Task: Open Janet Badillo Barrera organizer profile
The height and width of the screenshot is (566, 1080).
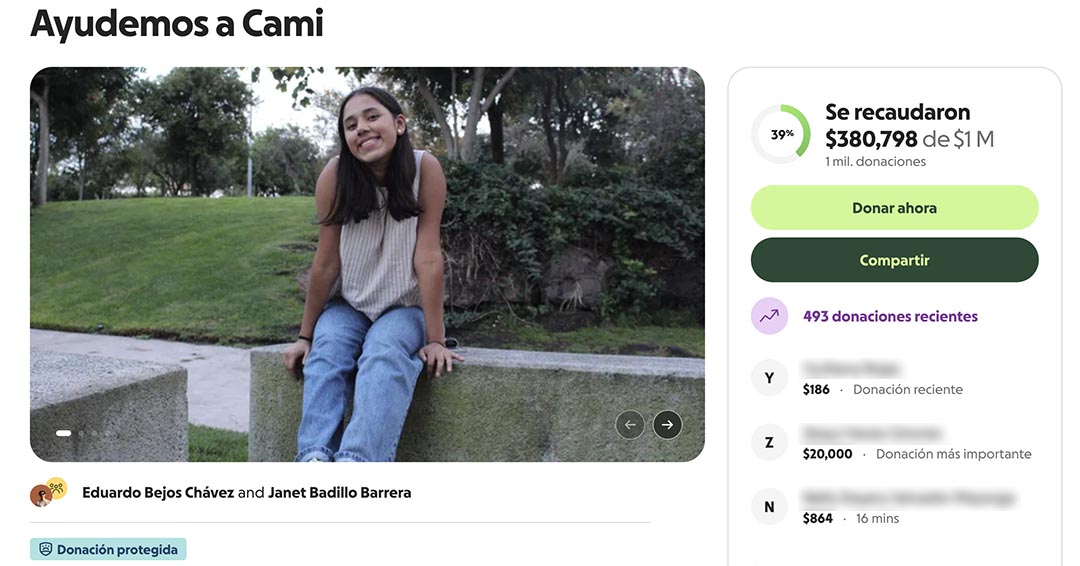Action: (340, 493)
